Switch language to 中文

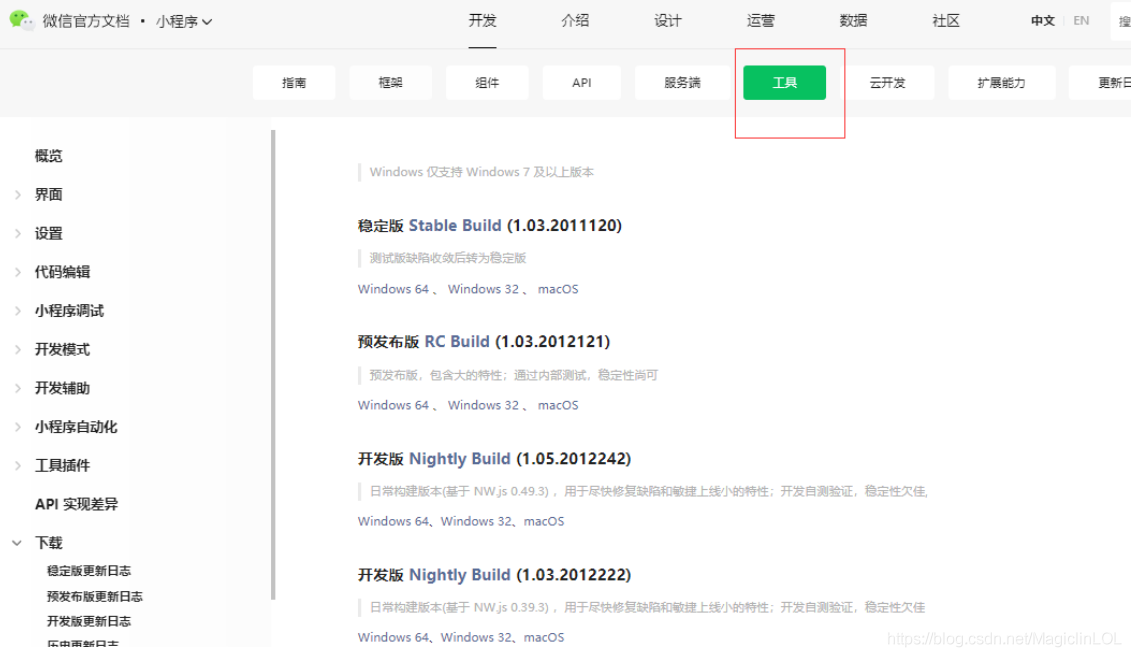[x=1042, y=21]
